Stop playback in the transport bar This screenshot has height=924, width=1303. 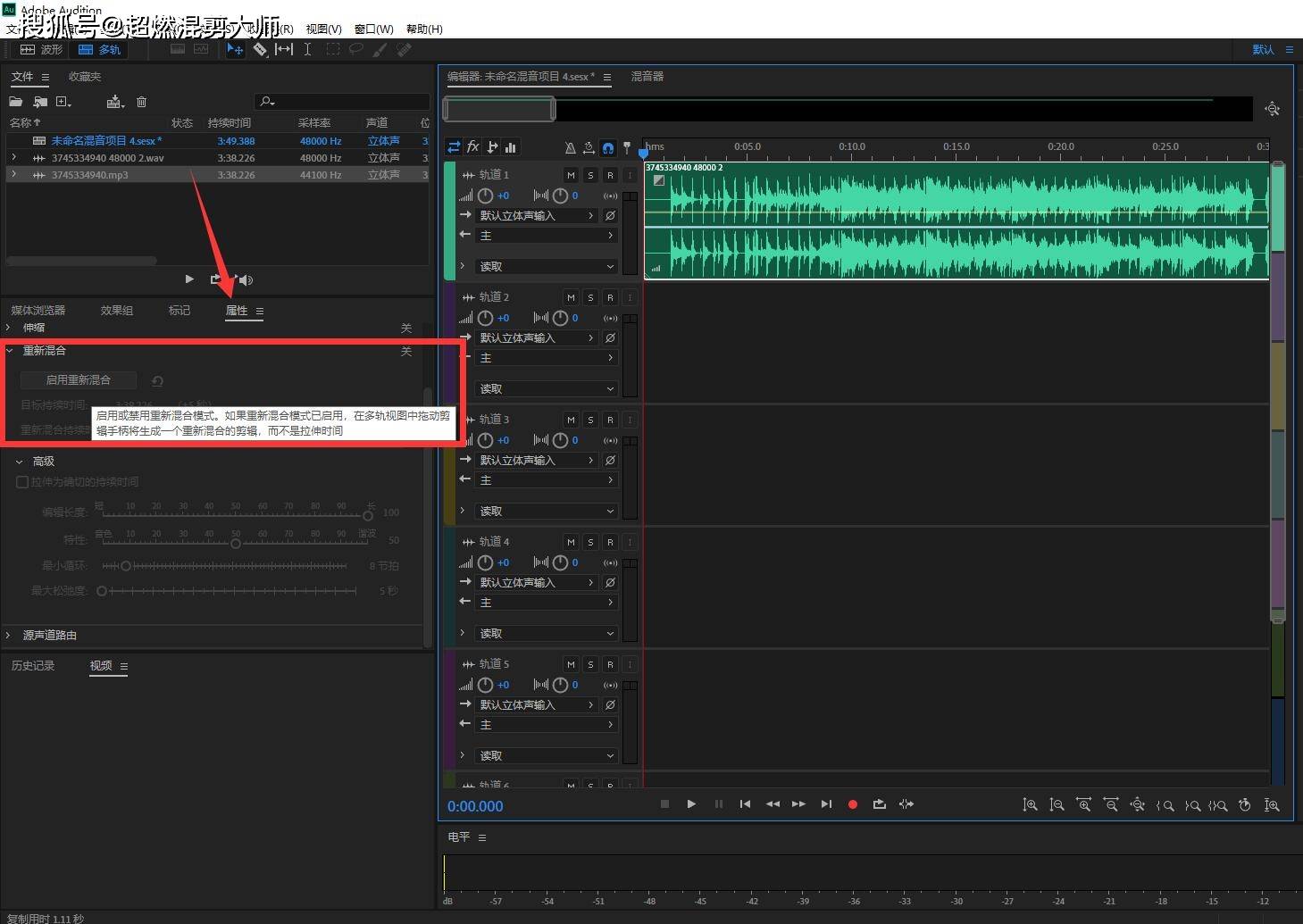pos(664,804)
